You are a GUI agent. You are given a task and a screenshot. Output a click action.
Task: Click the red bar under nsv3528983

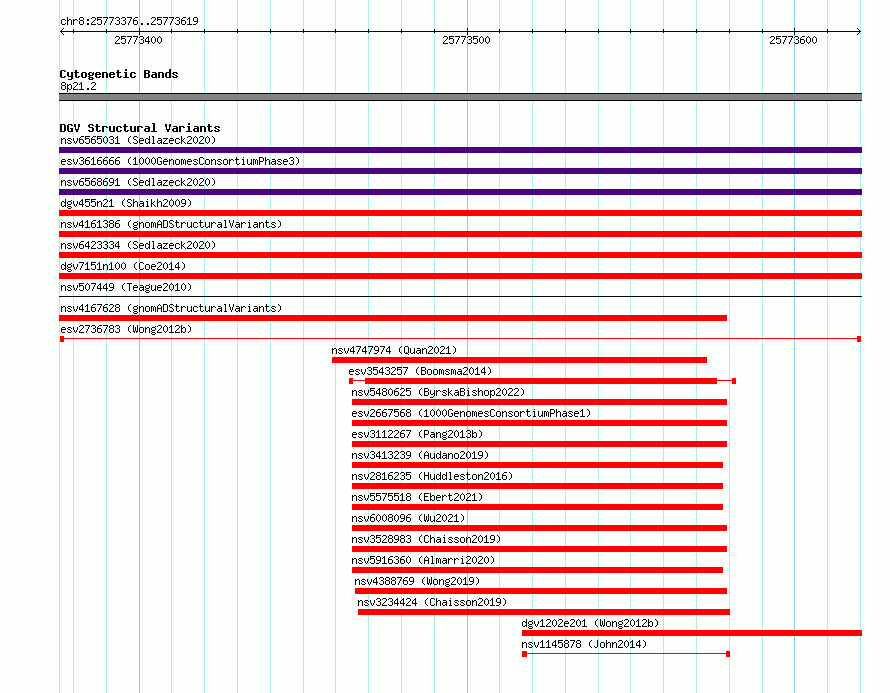coord(539,549)
